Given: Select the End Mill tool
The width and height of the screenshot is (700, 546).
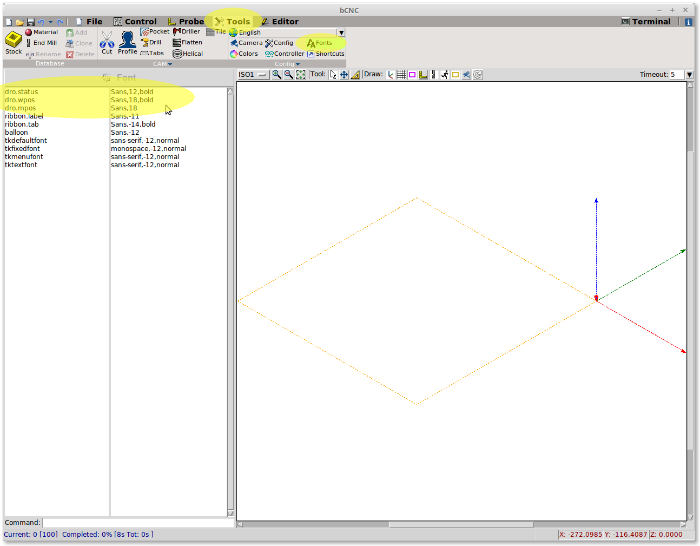Looking at the screenshot, I should point(42,43).
